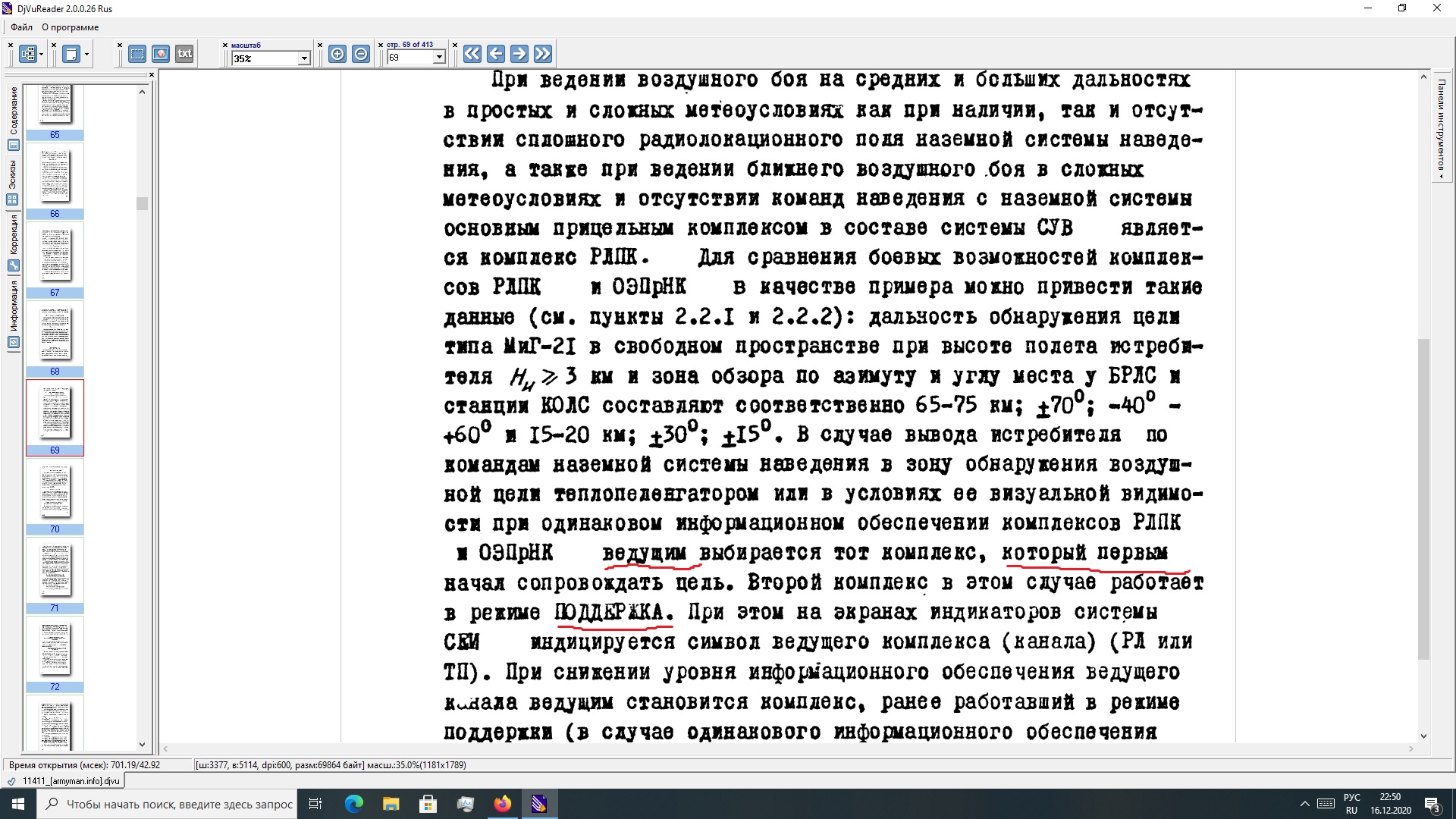Zoom out with the minus icon
The width and height of the screenshot is (1456, 819).
tap(361, 54)
